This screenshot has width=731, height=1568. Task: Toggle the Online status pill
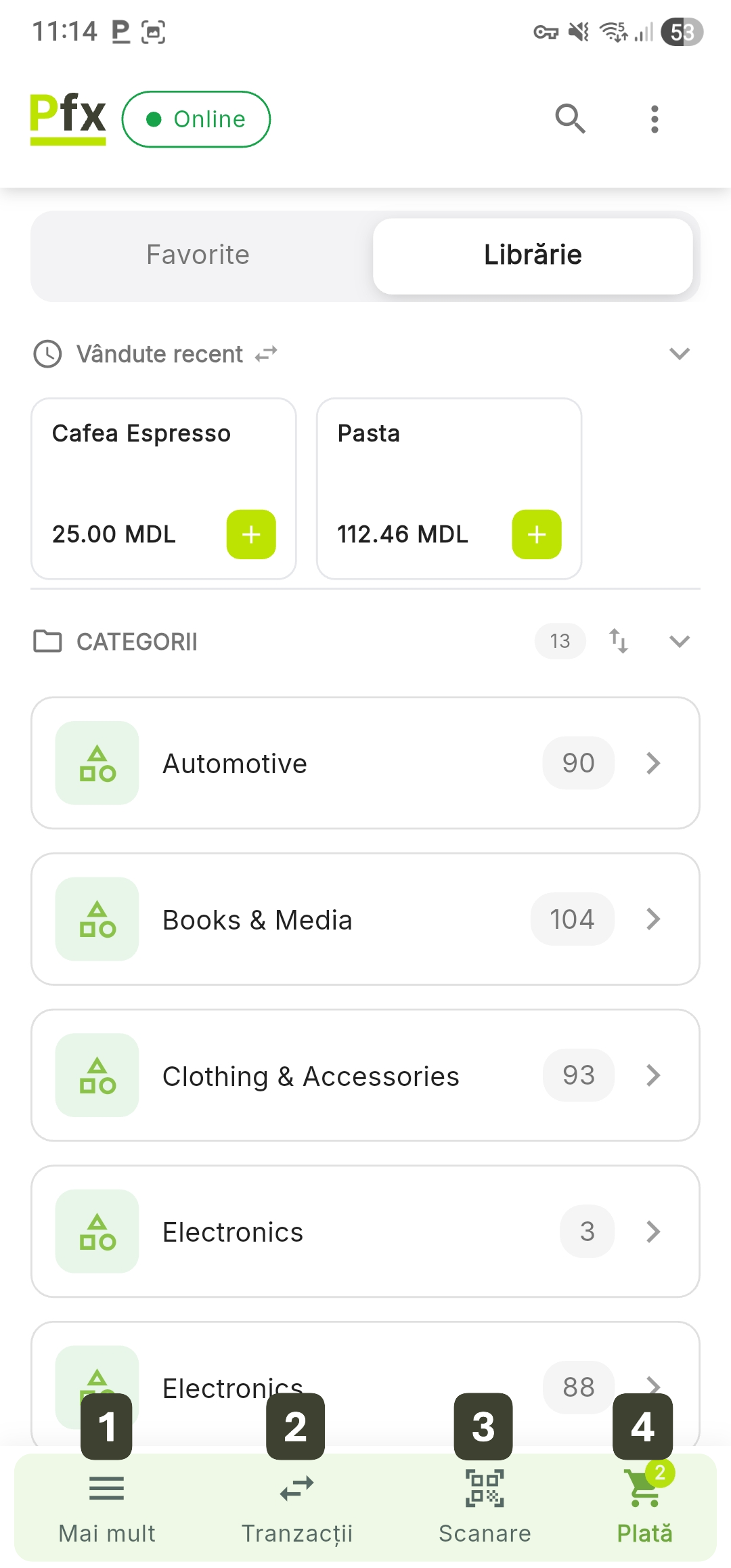pyautogui.click(x=196, y=119)
